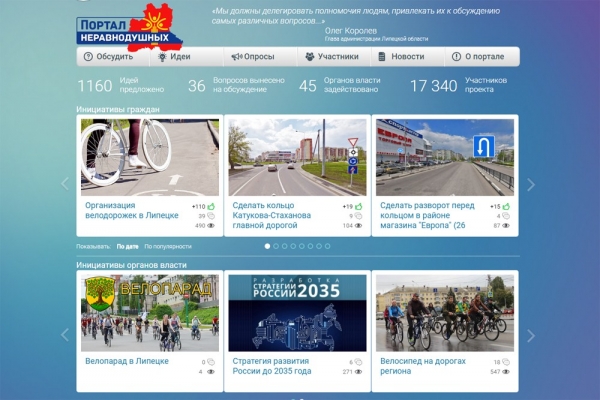Click the document icon beside Новости

coord(382,57)
